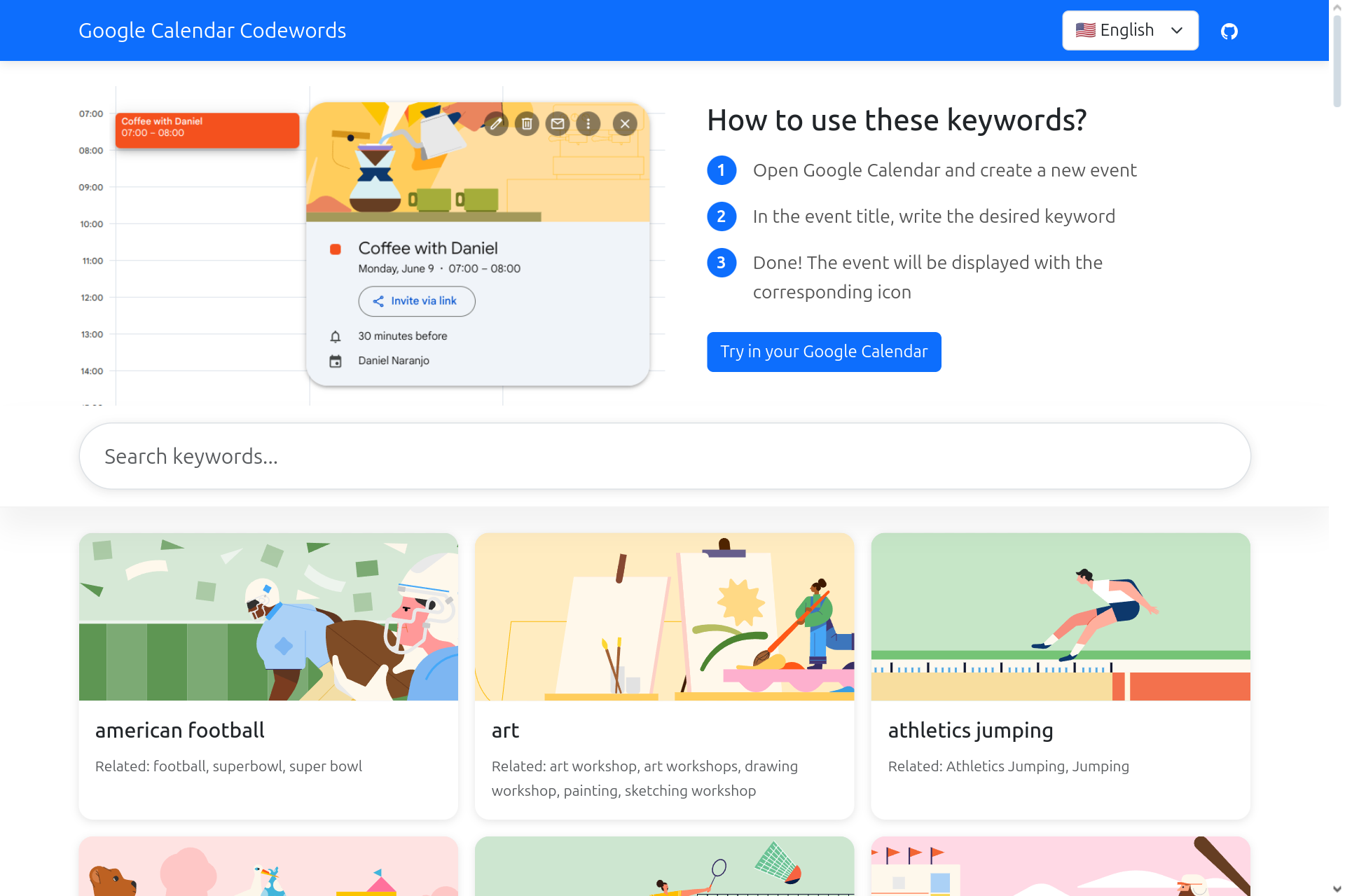Close the Coffee with Daniel popup
The width and height of the screenshot is (1345, 896).
coord(625,124)
